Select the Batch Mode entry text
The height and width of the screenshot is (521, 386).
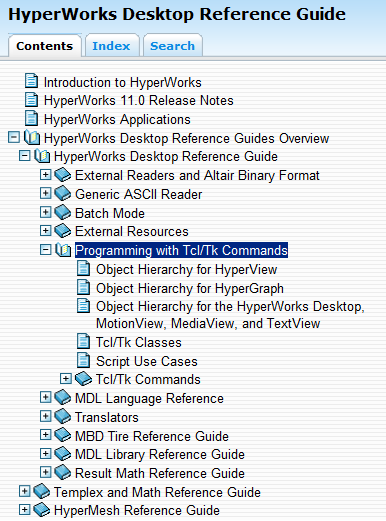pos(110,213)
